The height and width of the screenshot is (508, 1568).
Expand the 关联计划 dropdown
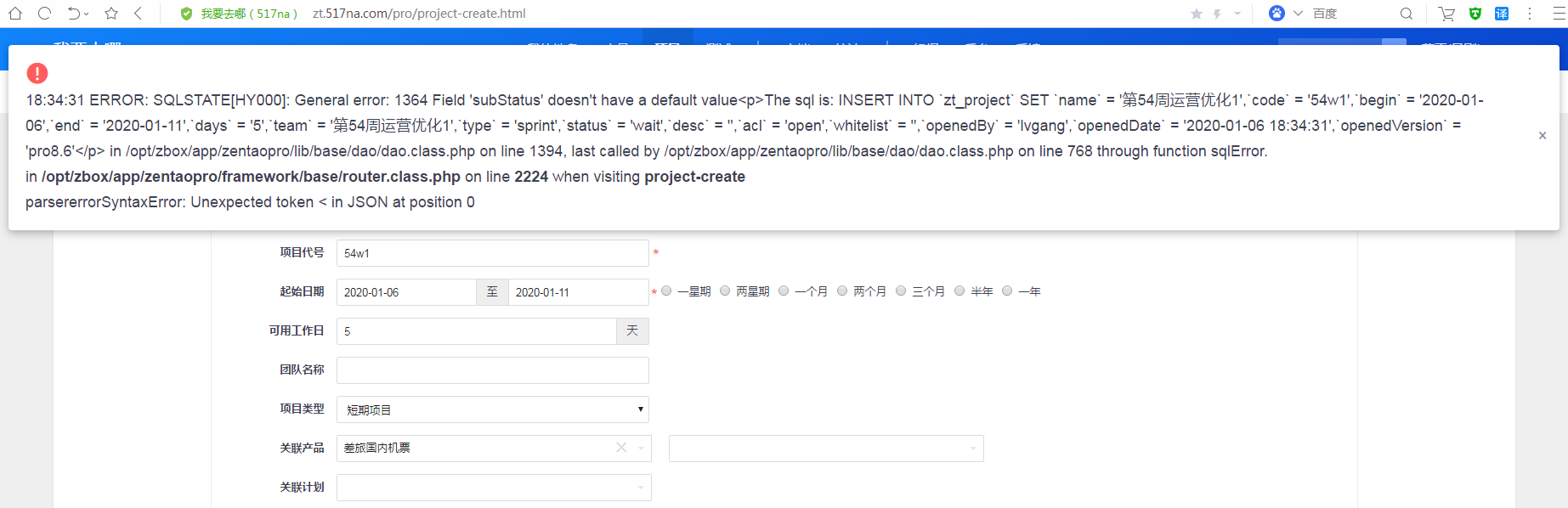(x=494, y=488)
